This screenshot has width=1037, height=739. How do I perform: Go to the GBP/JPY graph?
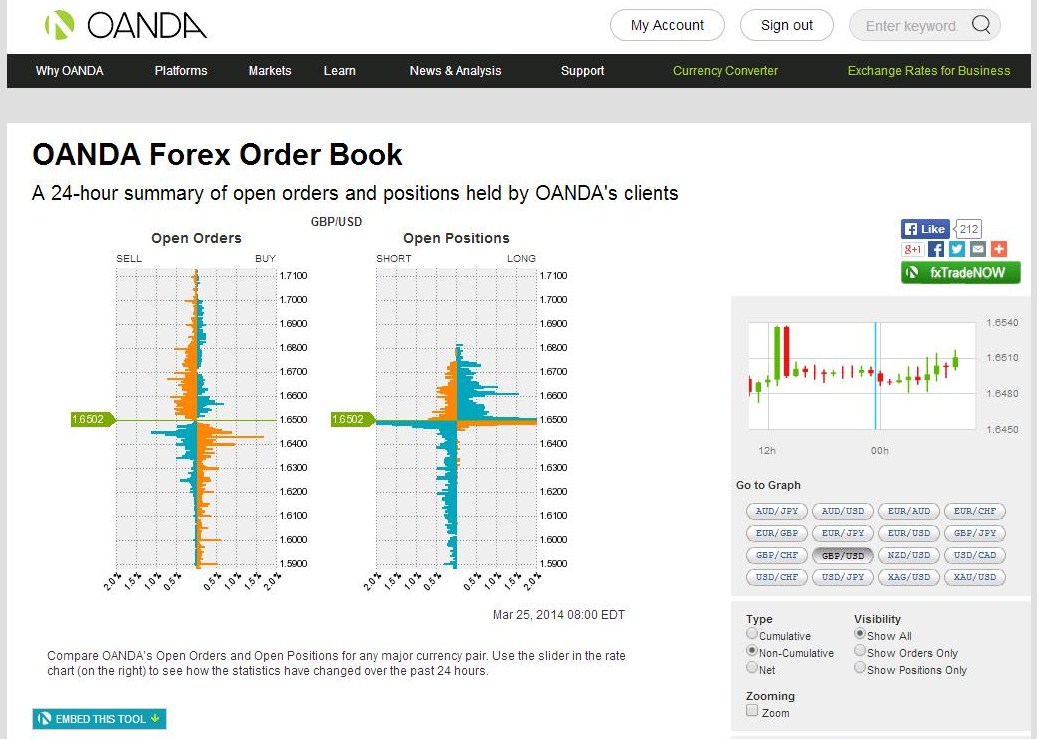[x=975, y=533]
